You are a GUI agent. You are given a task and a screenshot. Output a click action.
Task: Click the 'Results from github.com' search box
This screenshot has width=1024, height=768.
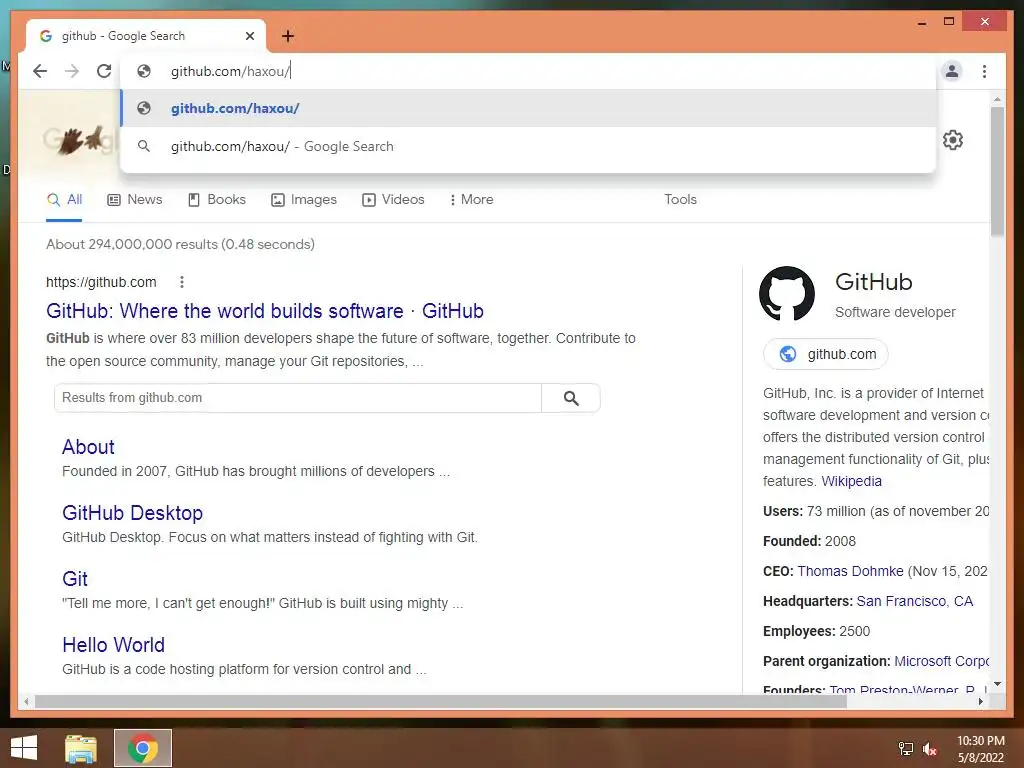pos(298,398)
